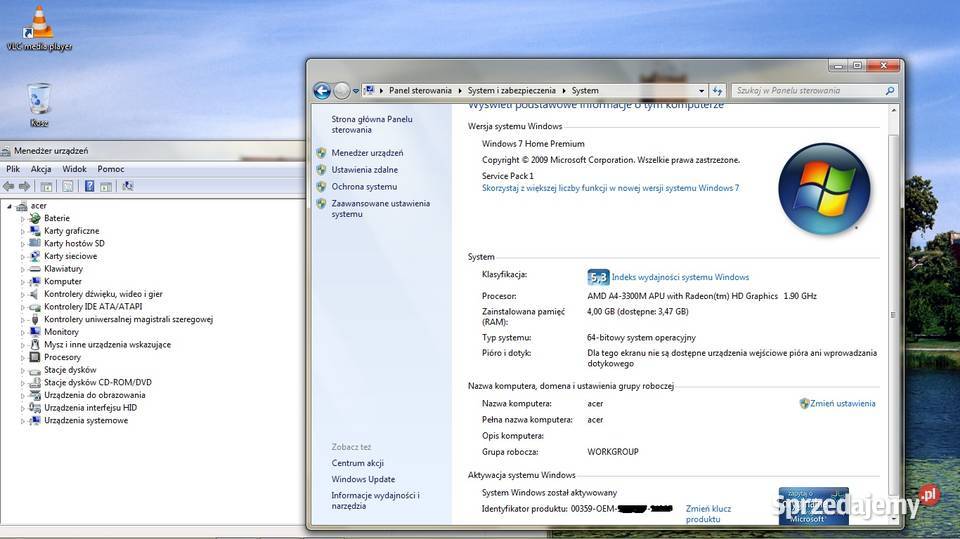Viewport: 960px width, 539px height.
Task: Open Centrum akcji link
Action: [x=358, y=463]
